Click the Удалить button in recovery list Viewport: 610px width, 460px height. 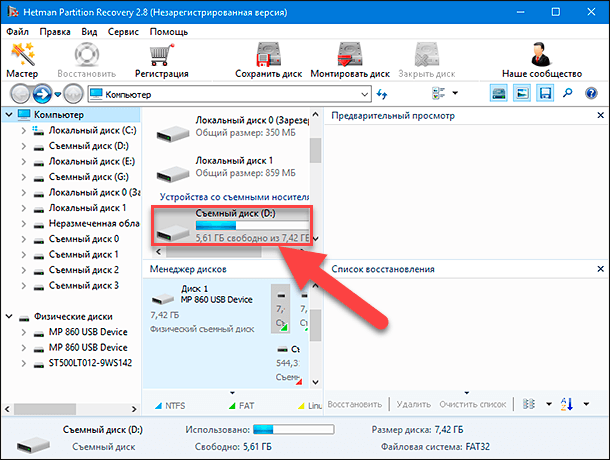[x=414, y=404]
